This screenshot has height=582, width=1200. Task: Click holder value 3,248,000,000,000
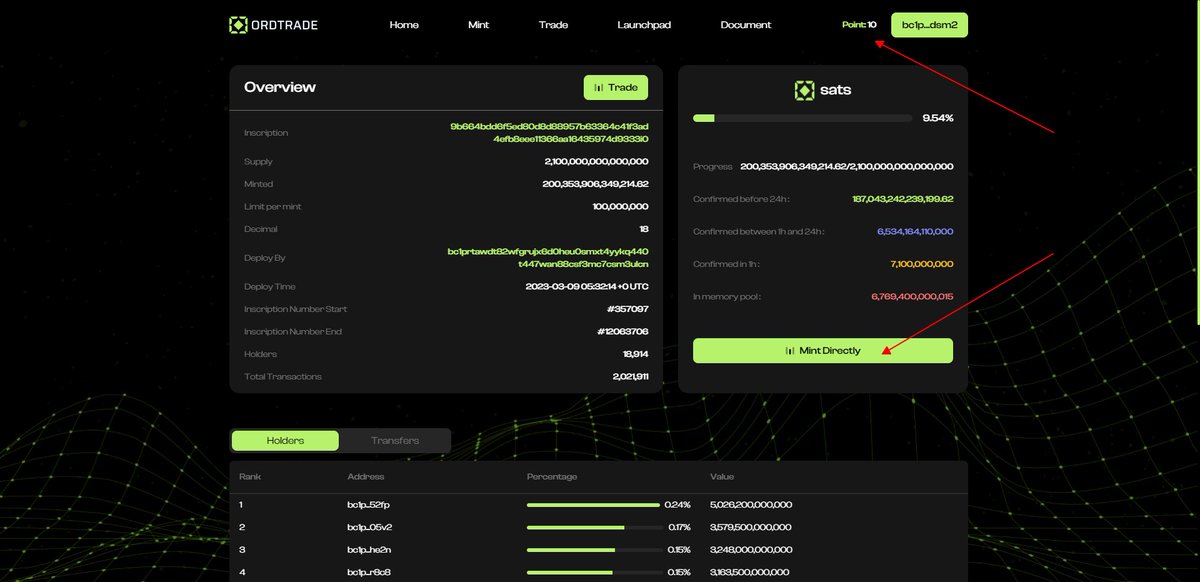click(751, 550)
